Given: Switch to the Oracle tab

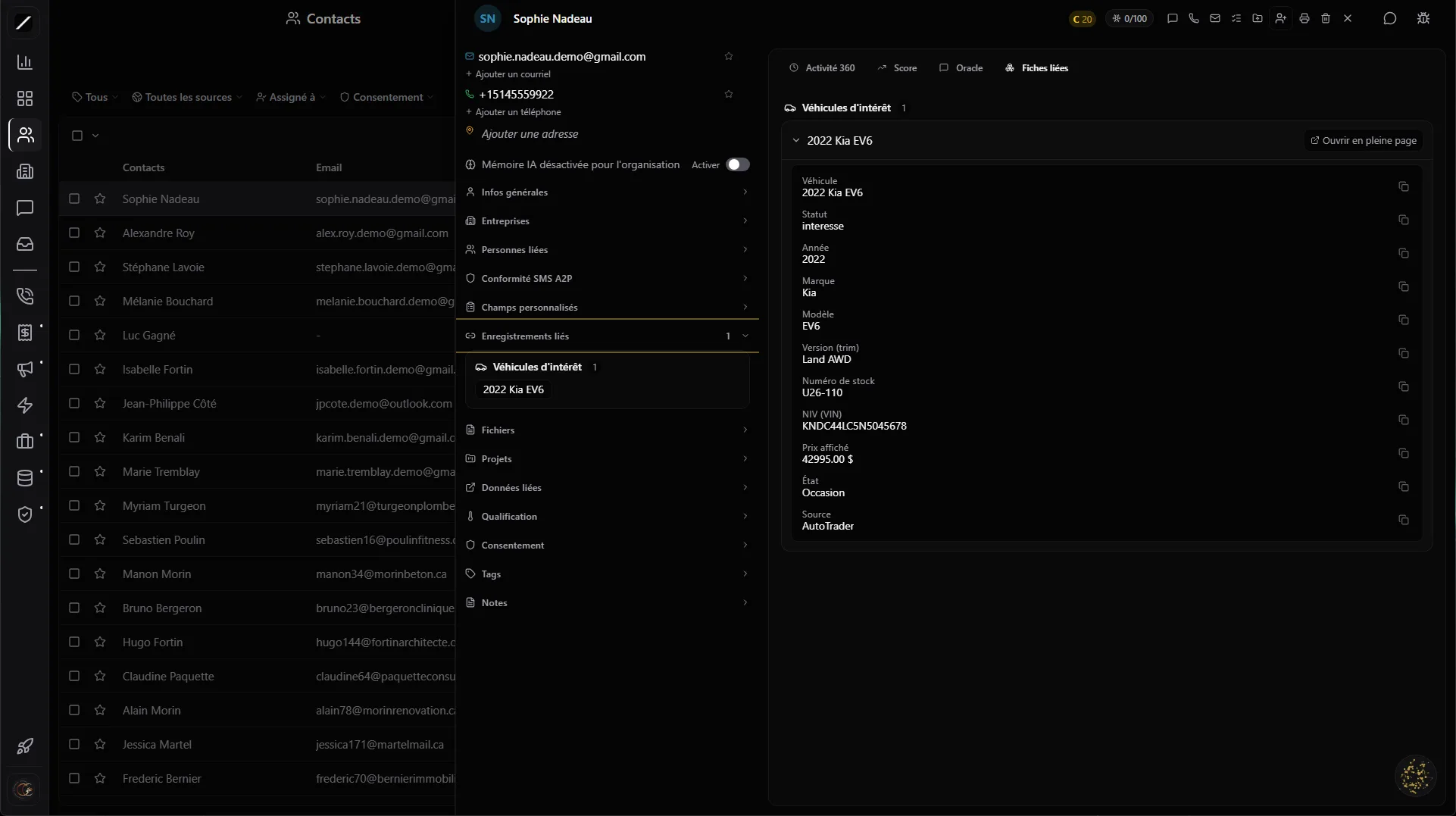Looking at the screenshot, I should point(961,68).
